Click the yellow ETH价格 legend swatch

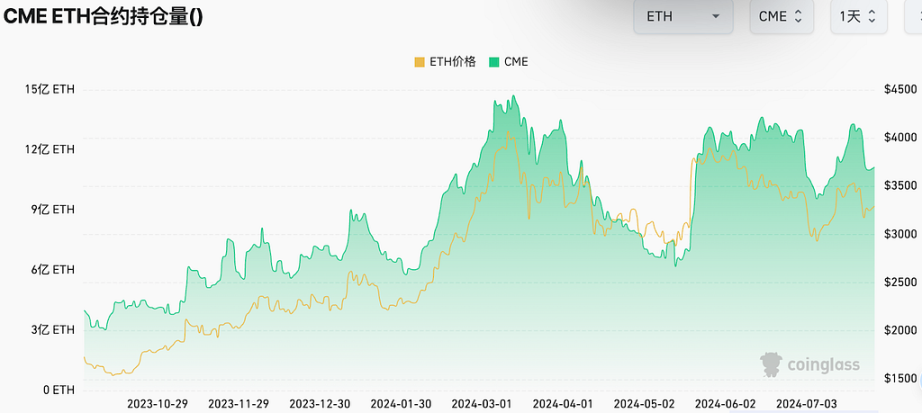(x=419, y=62)
